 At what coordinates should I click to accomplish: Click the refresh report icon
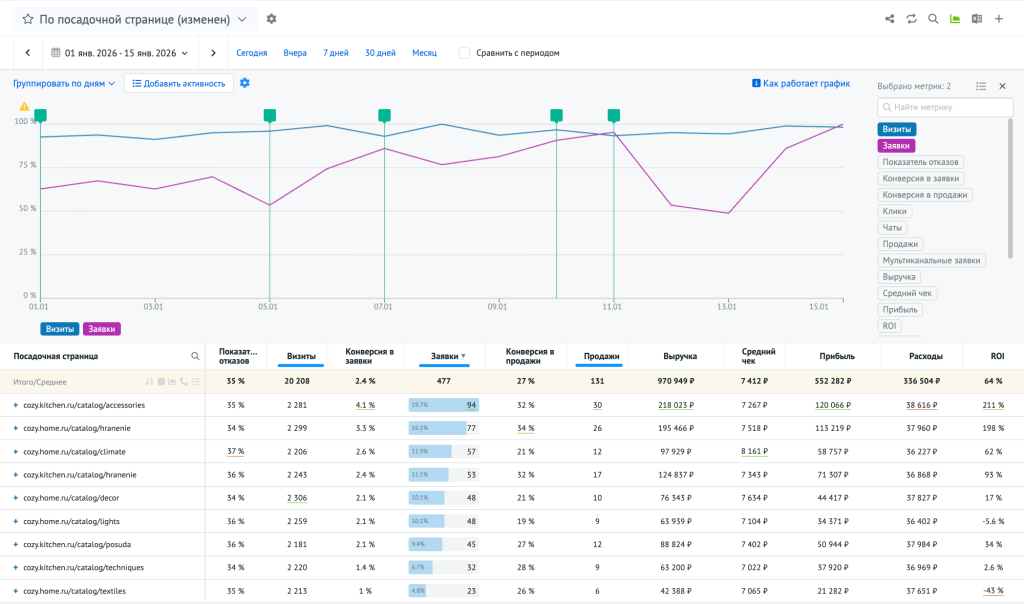pyautogui.click(x=911, y=19)
